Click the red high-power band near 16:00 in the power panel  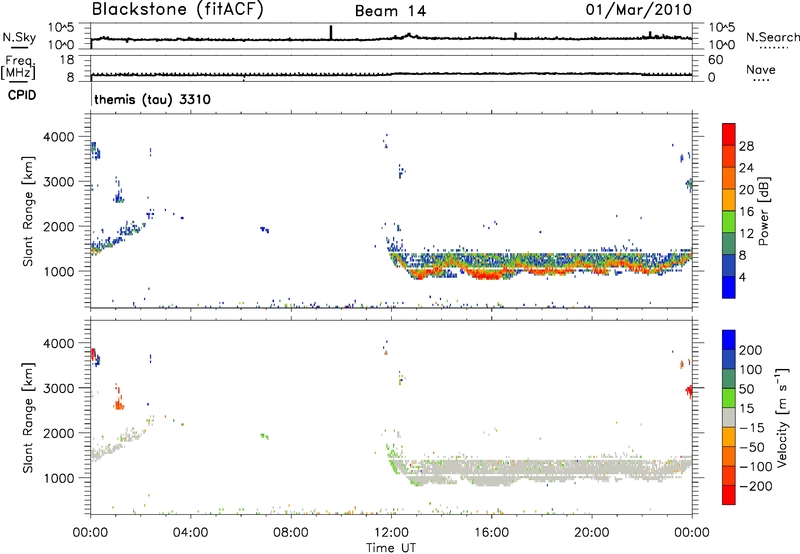[x=488, y=275]
